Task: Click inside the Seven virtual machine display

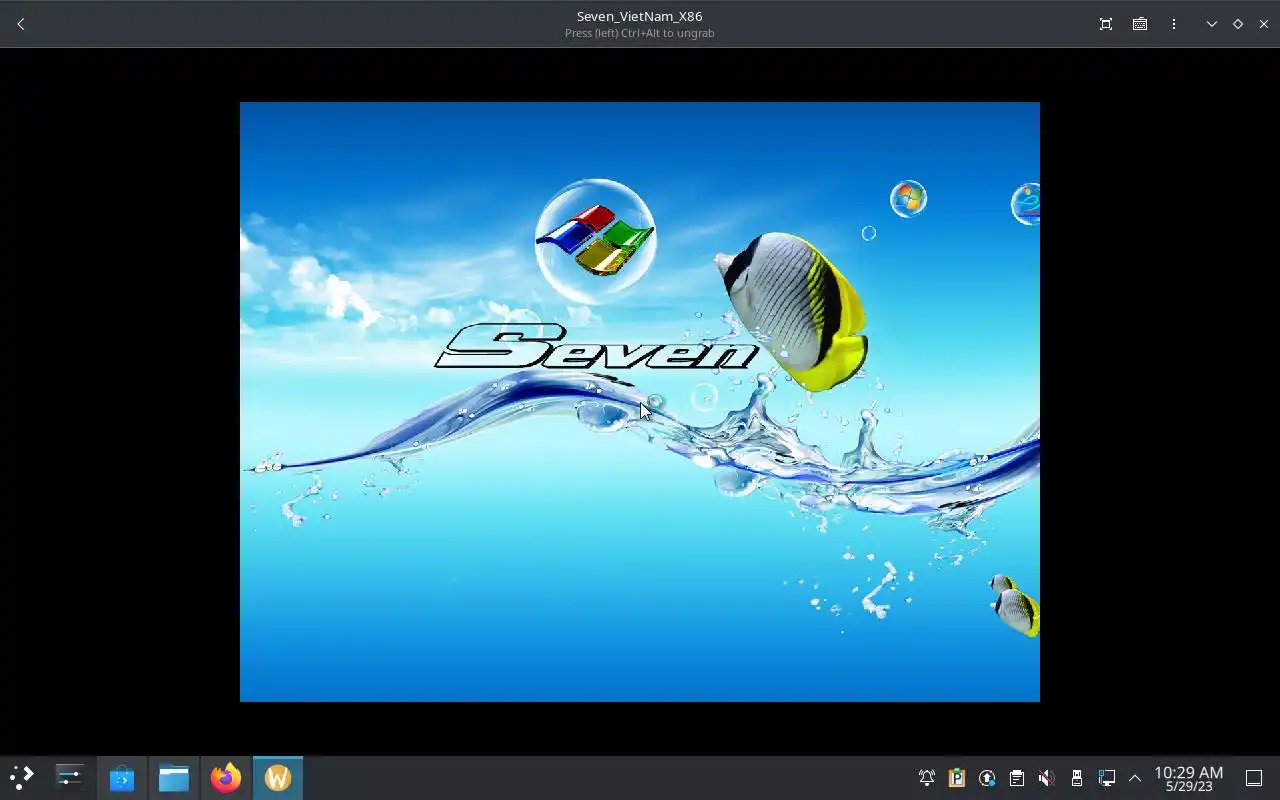Action: coord(640,402)
